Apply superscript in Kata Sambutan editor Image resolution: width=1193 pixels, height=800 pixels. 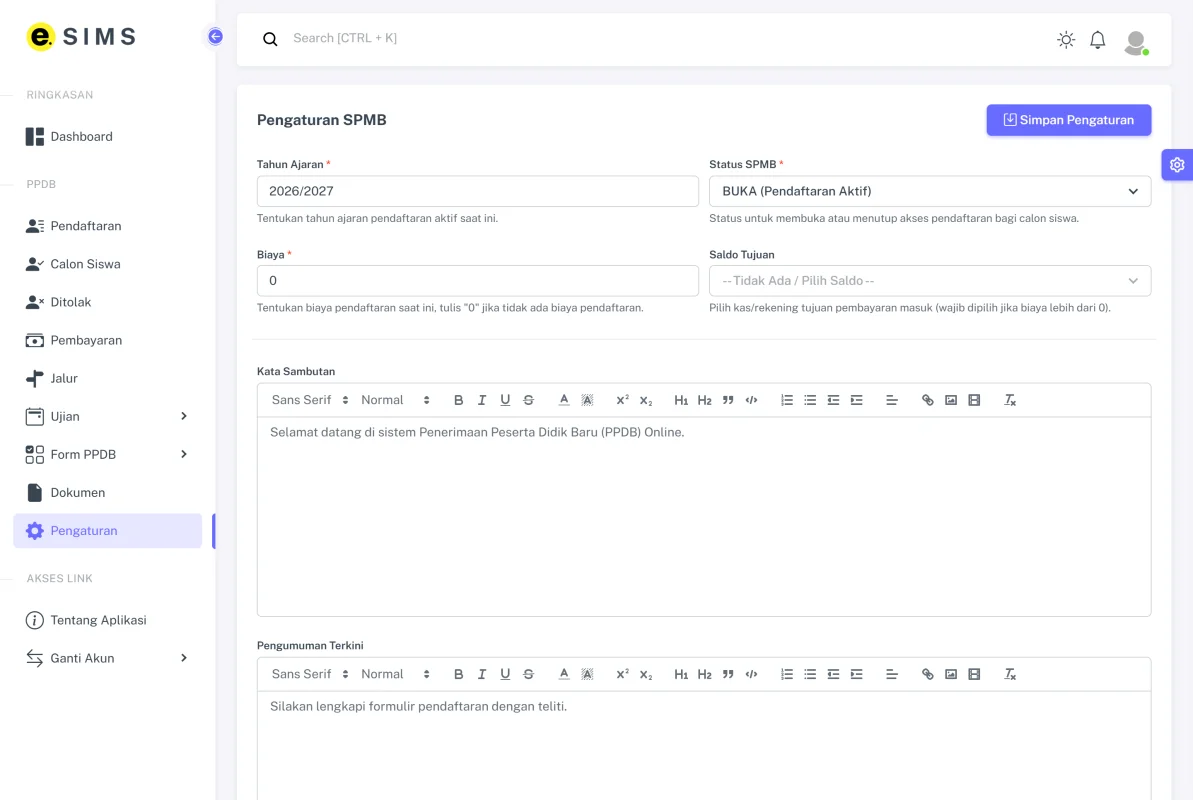[622, 400]
